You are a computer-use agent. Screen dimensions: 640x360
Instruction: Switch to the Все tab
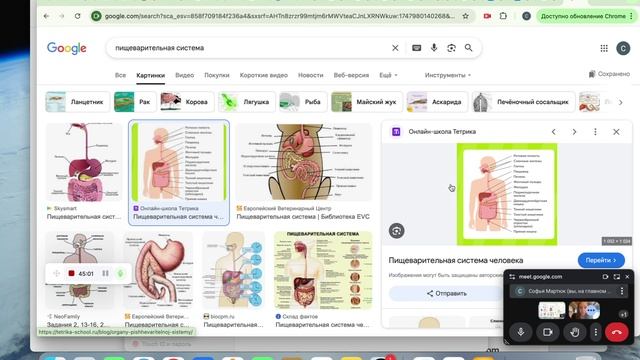point(120,75)
